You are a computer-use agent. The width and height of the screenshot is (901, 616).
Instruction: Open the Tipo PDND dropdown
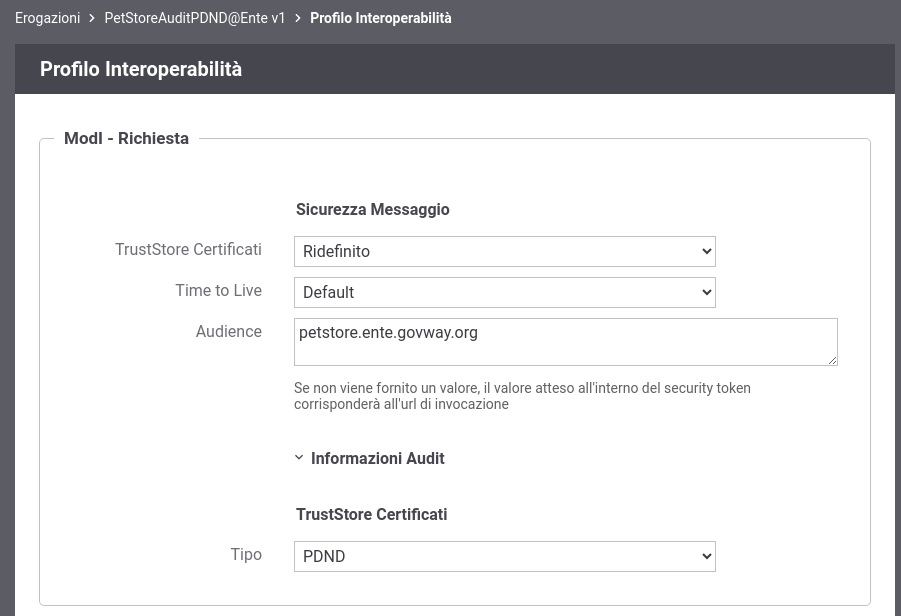(505, 556)
